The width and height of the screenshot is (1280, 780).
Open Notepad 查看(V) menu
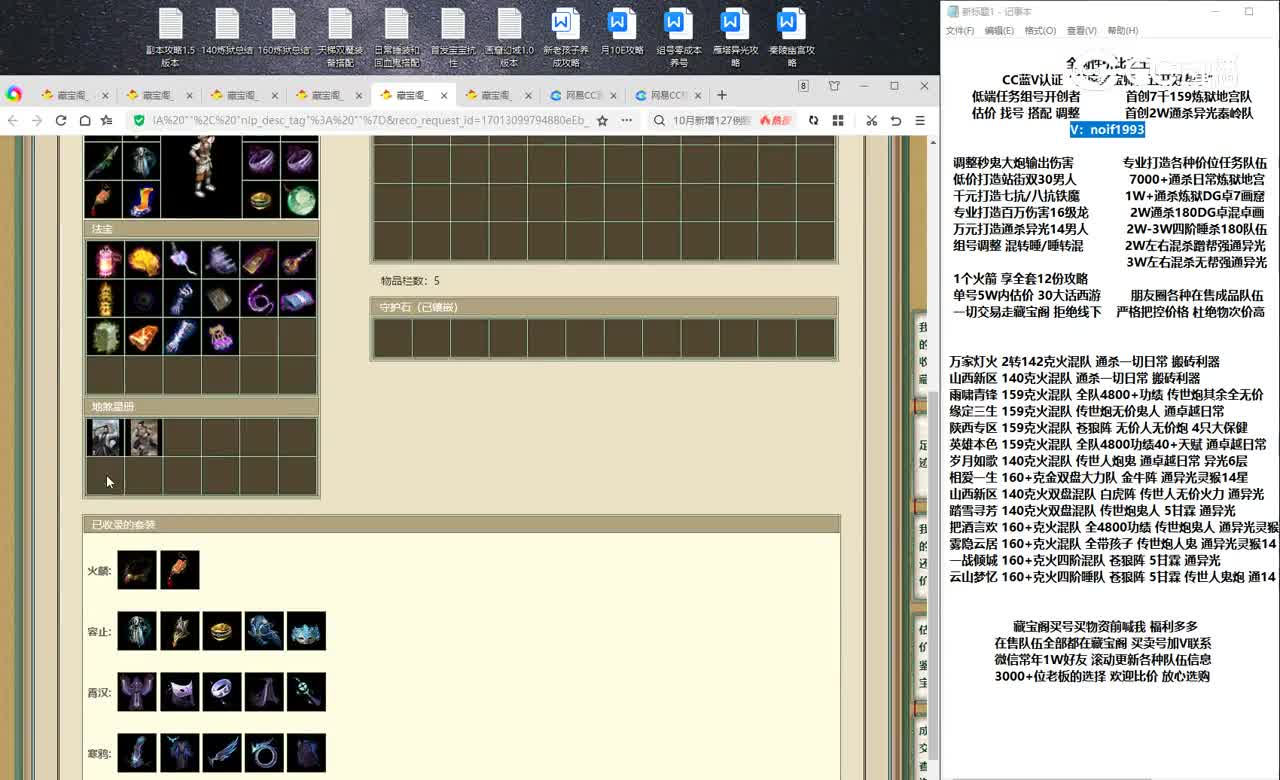[x=1081, y=31]
